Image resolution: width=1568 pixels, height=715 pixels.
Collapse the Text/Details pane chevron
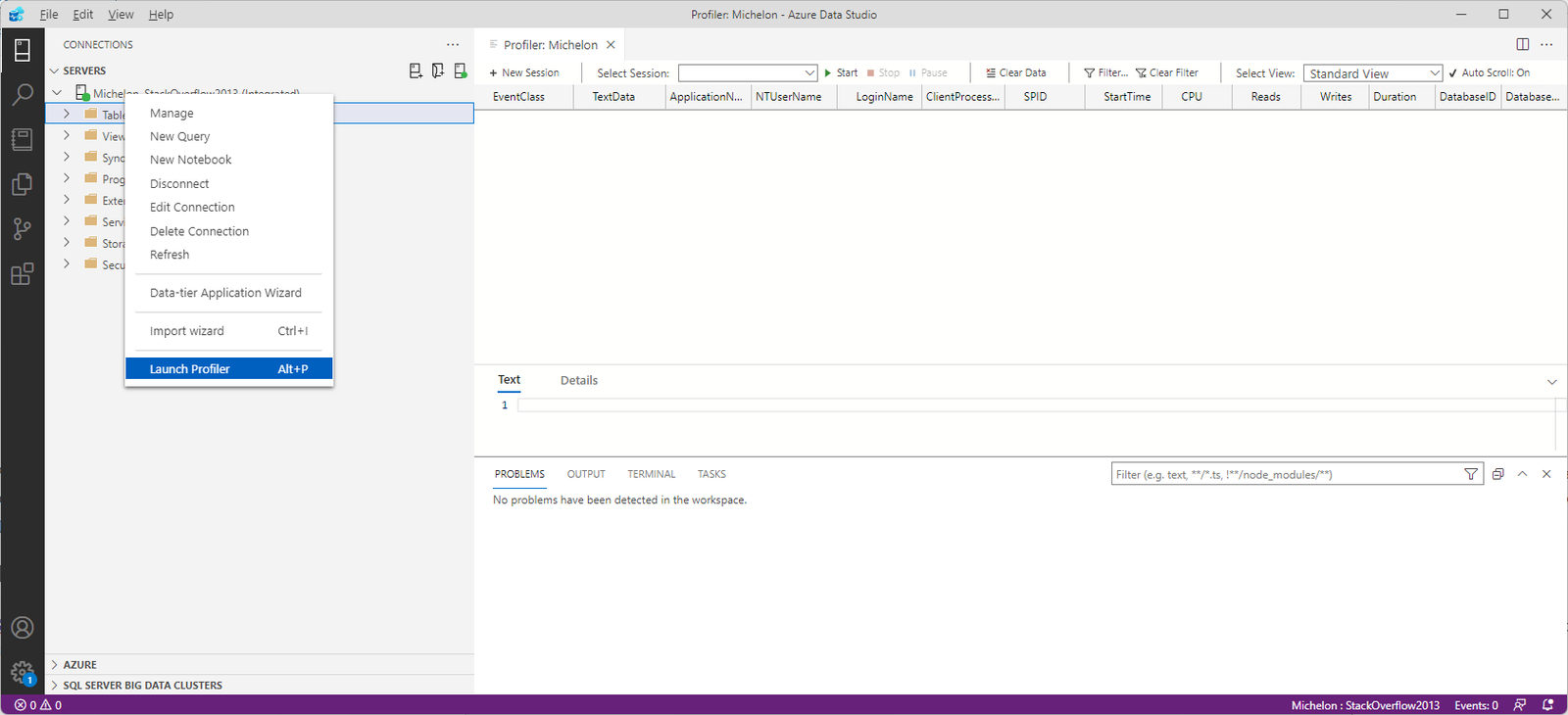[x=1551, y=382]
